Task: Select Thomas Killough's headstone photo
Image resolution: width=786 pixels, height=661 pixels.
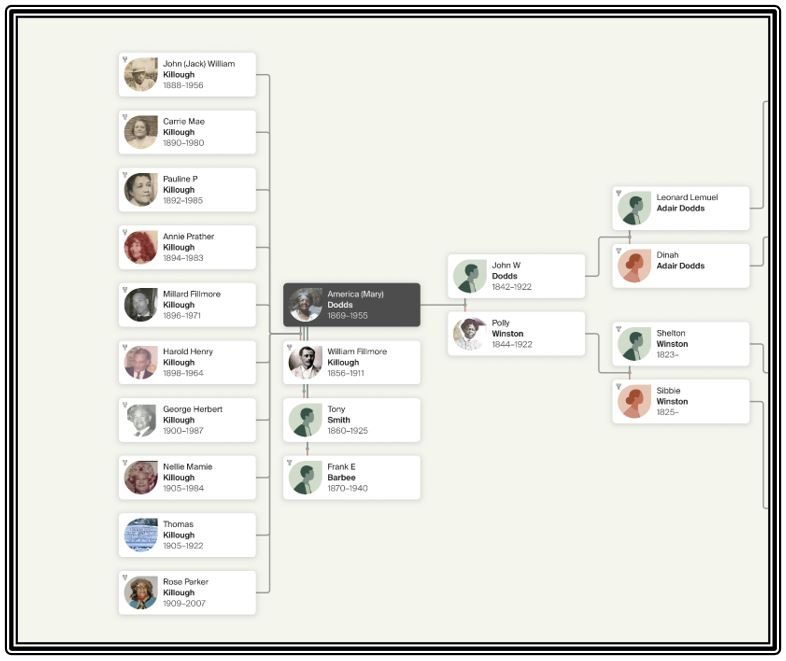Action: [141, 535]
